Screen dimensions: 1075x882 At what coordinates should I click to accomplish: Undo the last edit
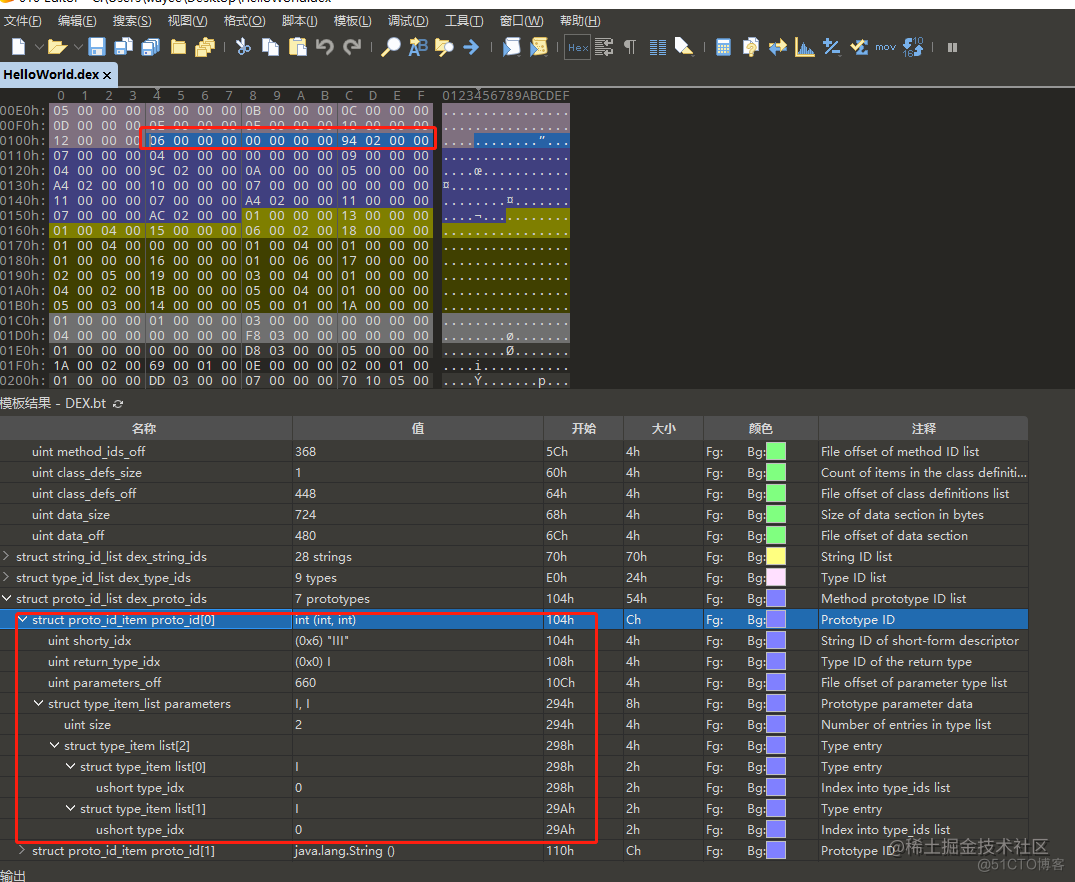324,47
